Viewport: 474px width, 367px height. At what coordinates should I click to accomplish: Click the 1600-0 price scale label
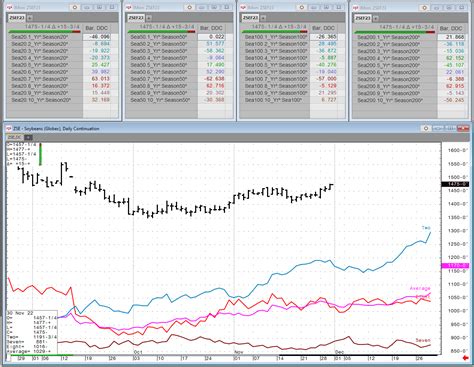[x=458, y=150]
